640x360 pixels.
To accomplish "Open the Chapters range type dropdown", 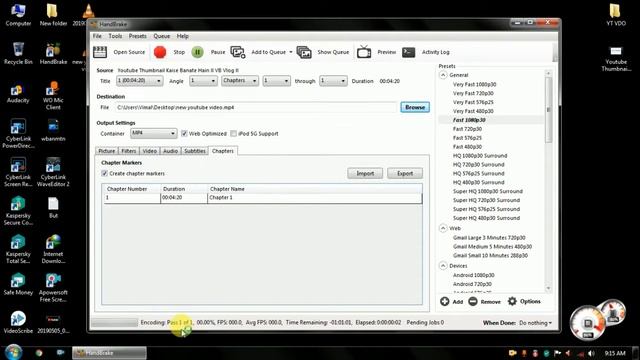I will 240,81.
